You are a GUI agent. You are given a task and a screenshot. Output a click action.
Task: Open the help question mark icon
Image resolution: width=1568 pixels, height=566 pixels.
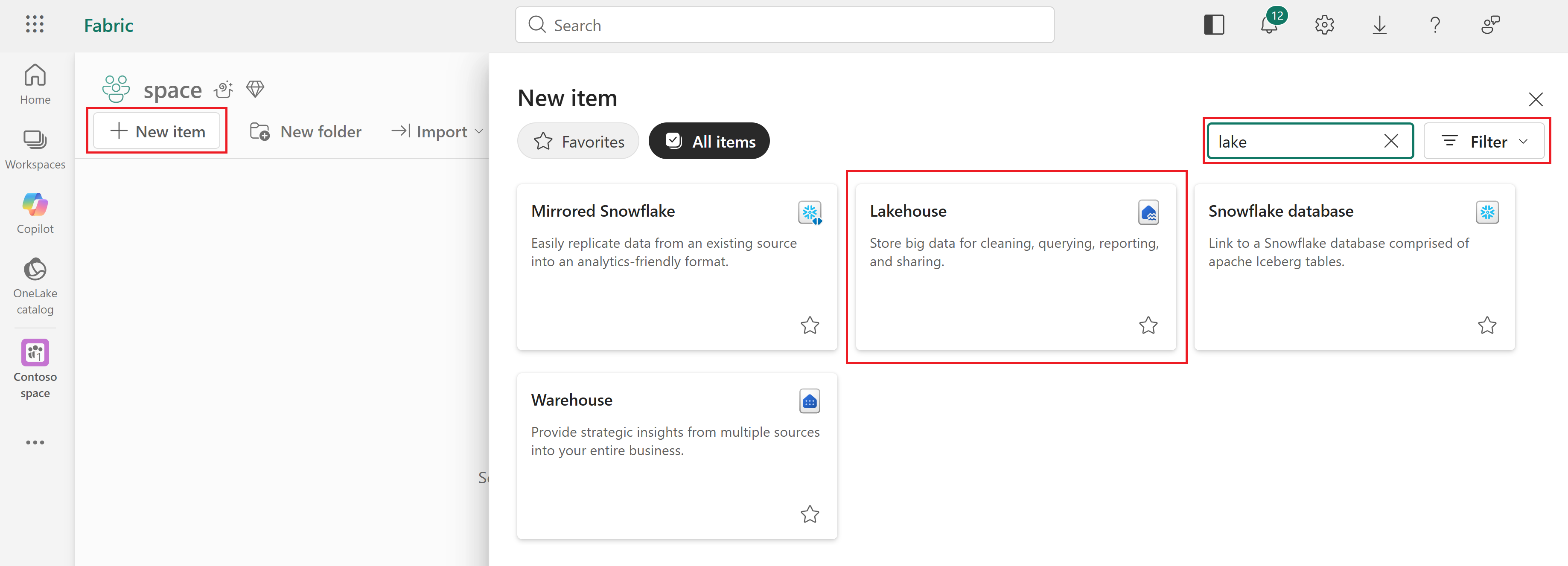1435,25
